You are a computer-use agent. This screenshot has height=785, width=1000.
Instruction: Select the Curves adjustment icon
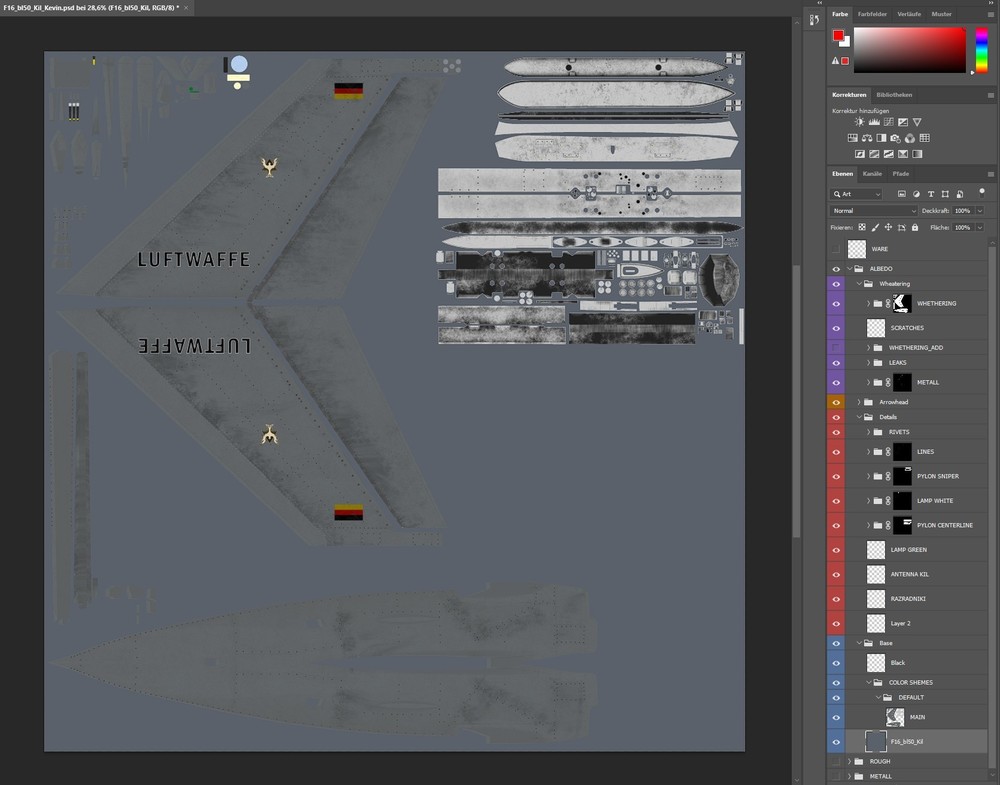pos(889,121)
